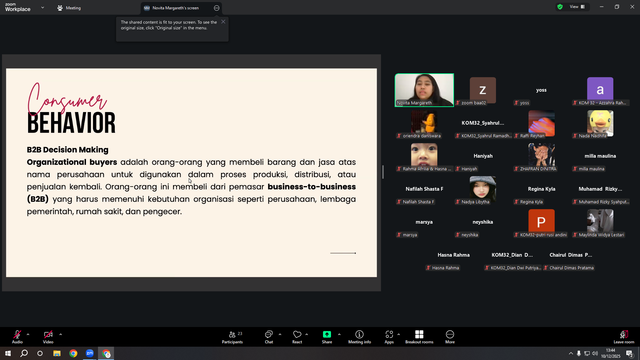
Task: Click the Chairul Dimas participant name
Action: click(571, 255)
